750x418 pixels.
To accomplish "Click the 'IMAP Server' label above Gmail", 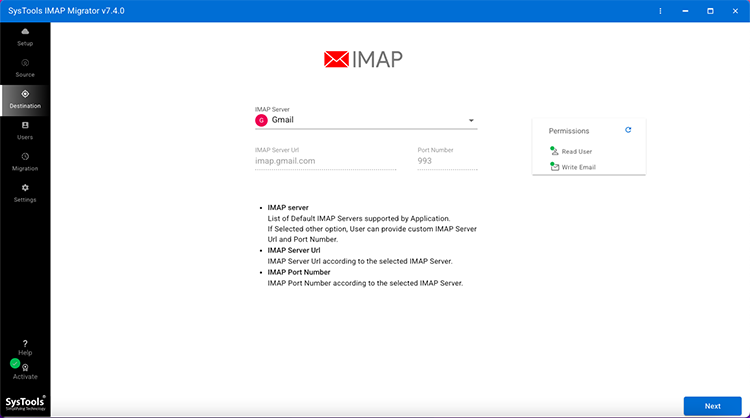I will coord(272,110).
